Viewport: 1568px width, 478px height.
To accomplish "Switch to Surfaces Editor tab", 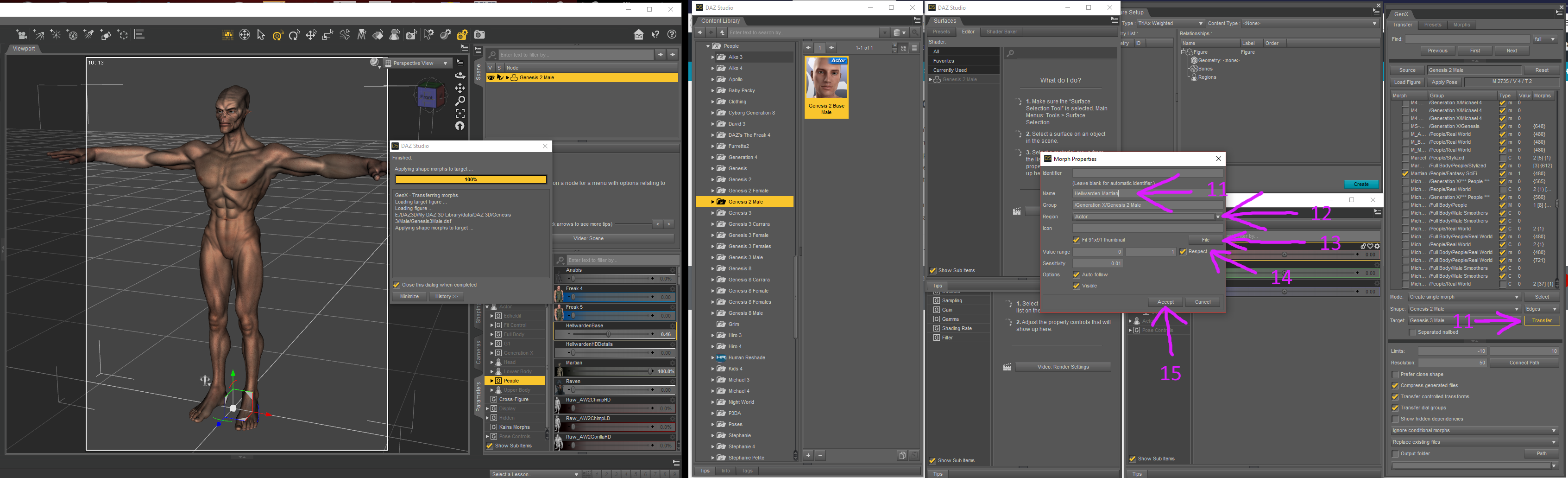I will [968, 32].
